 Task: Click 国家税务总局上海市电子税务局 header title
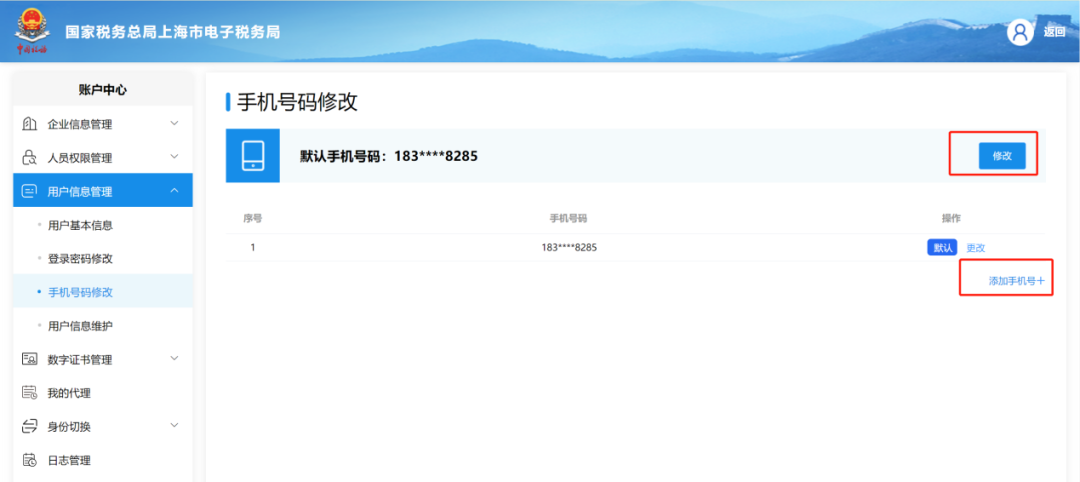pos(172,32)
